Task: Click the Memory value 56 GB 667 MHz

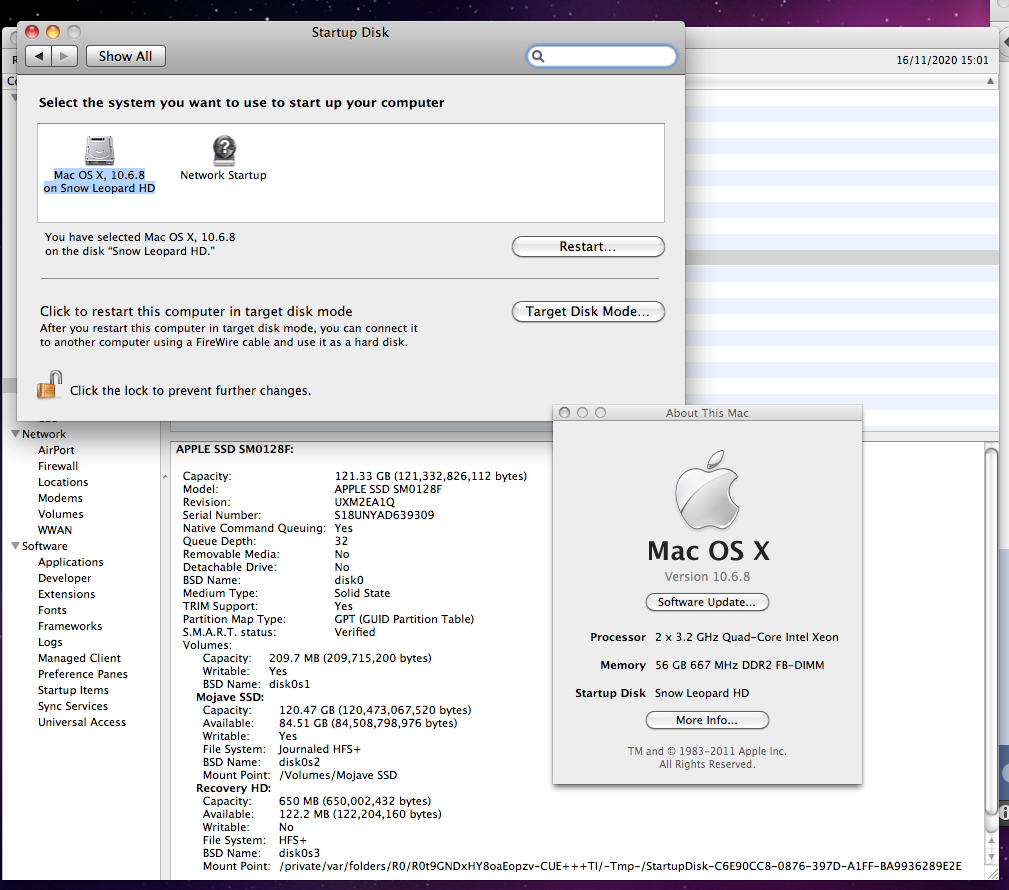Action: click(739, 665)
